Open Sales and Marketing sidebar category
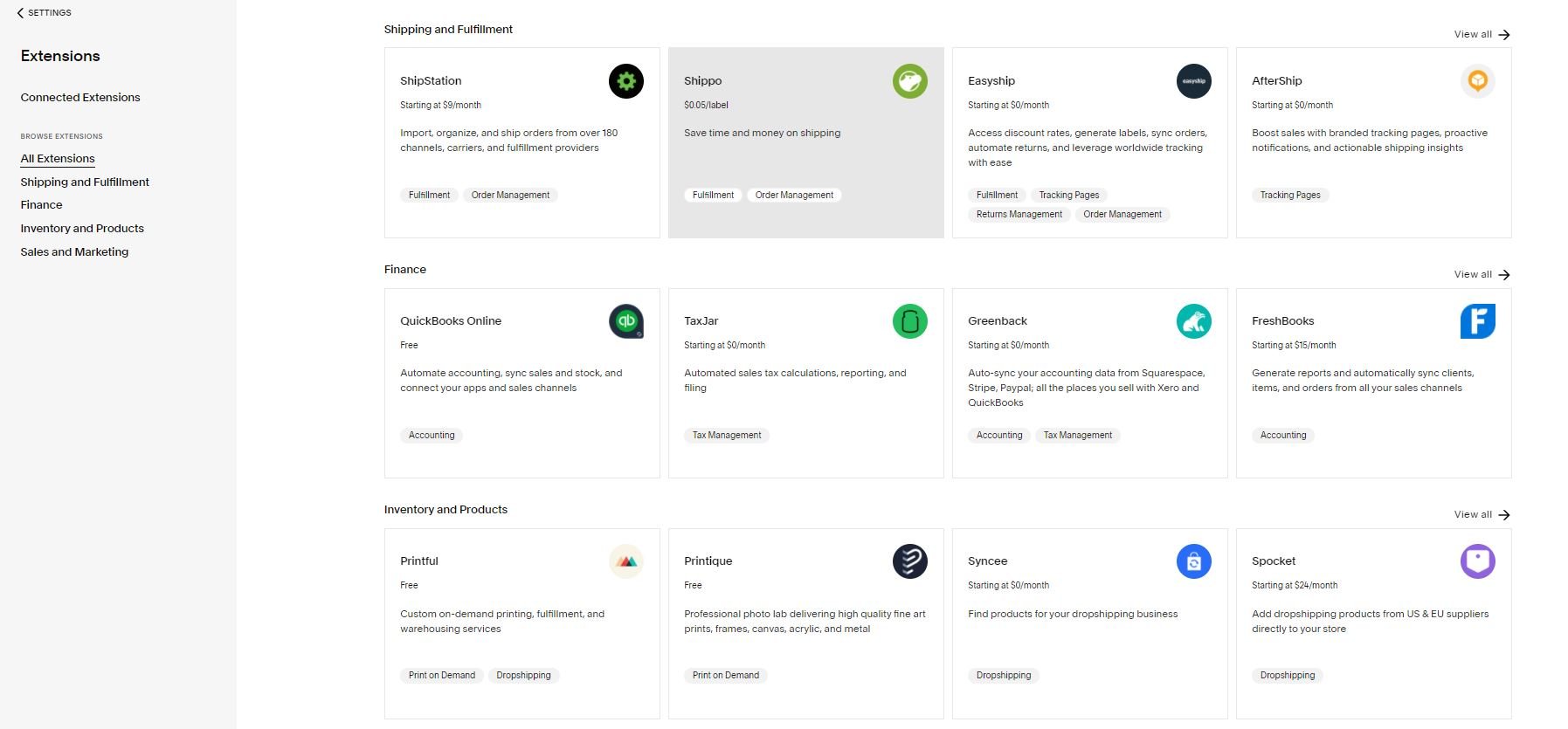The image size is (1568, 729). tap(74, 252)
